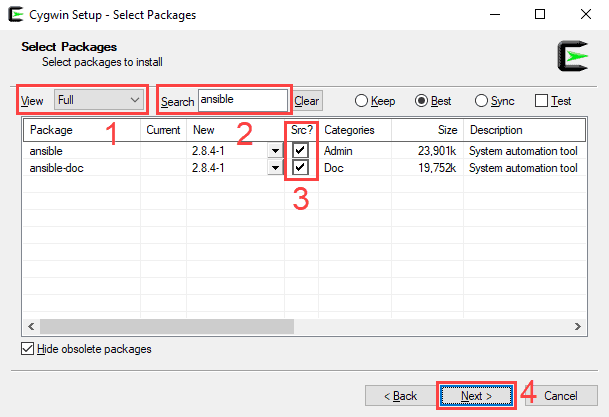Viewport: 609px width, 417px height.
Task: Click the Size column header
Action: 427,130
